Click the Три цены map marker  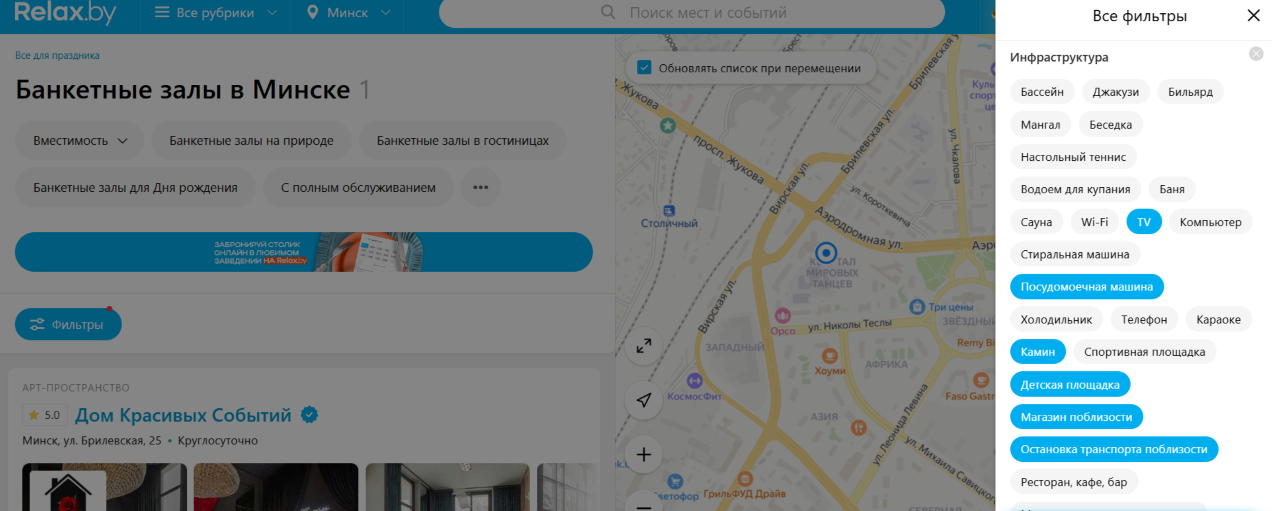915,307
